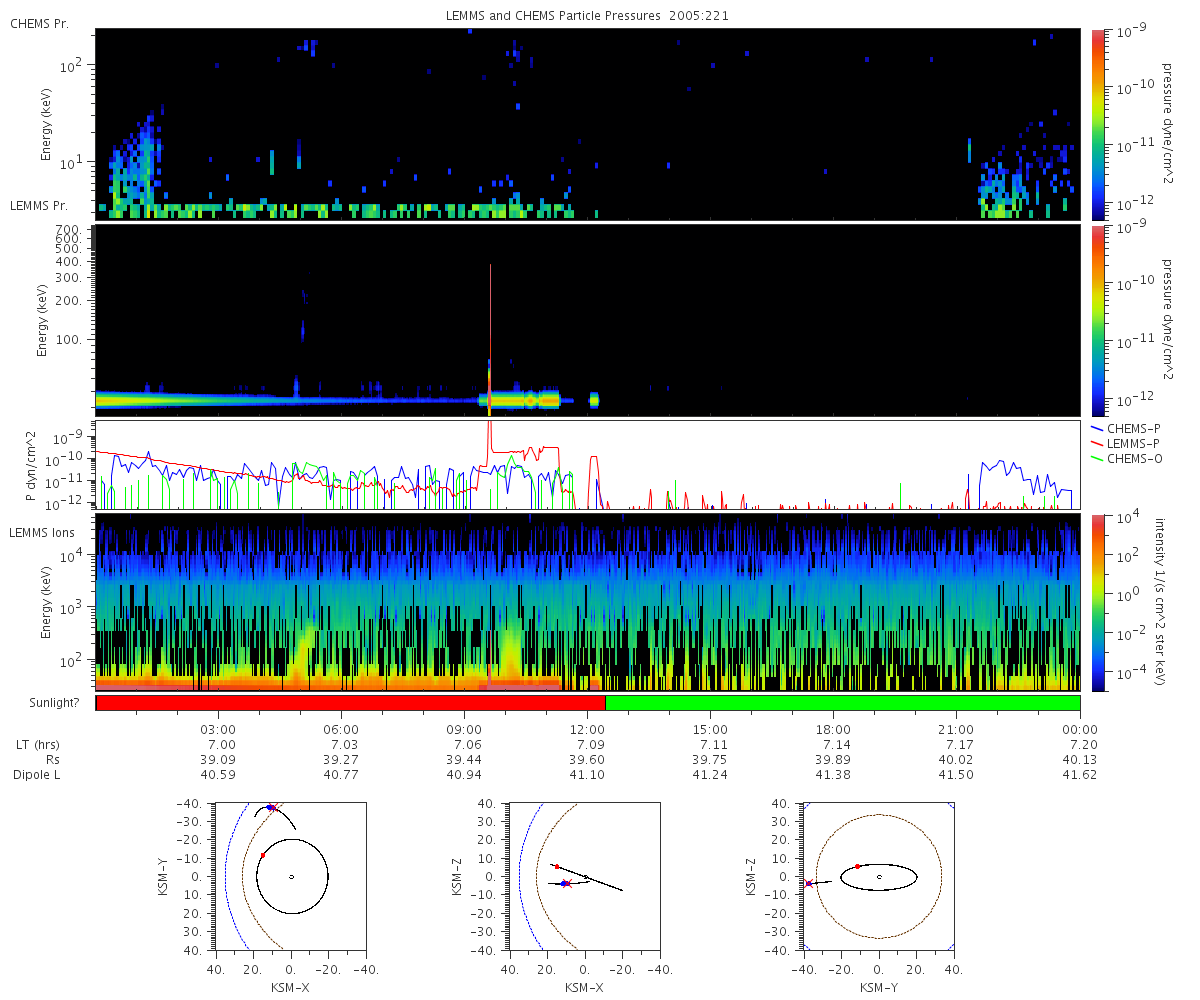This screenshot has width=1200, height=1000.
Task: Click the Dipole L value 40.59
Action: 219,775
